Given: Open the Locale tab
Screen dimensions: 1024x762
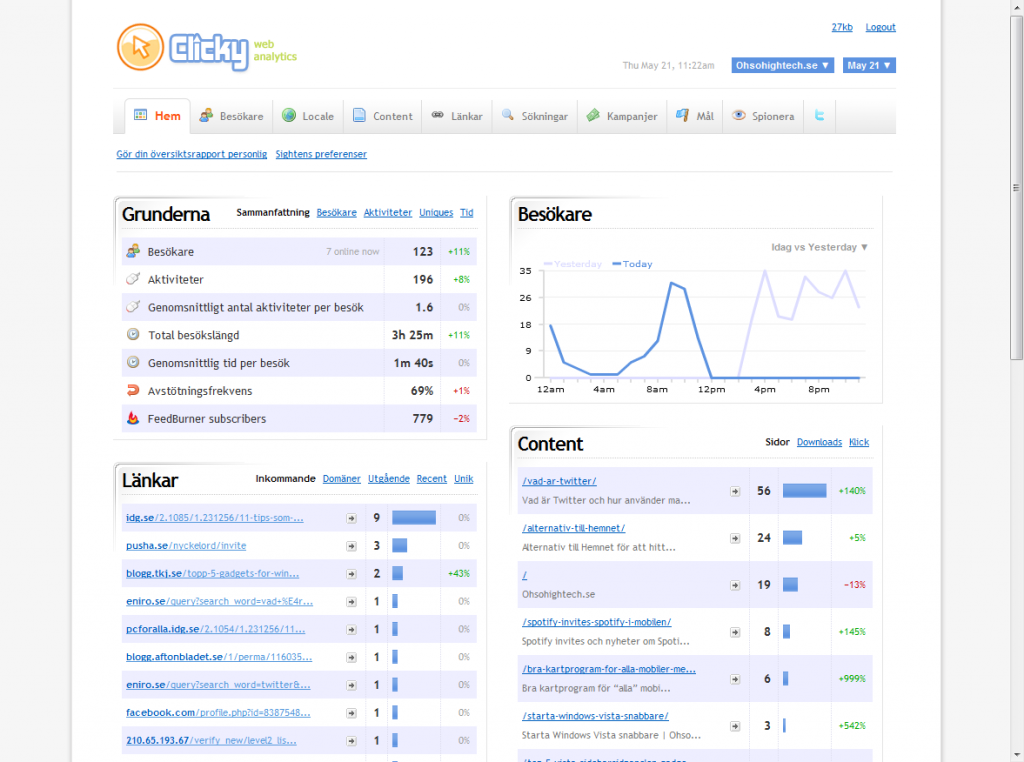Looking at the screenshot, I should pyautogui.click(x=308, y=116).
